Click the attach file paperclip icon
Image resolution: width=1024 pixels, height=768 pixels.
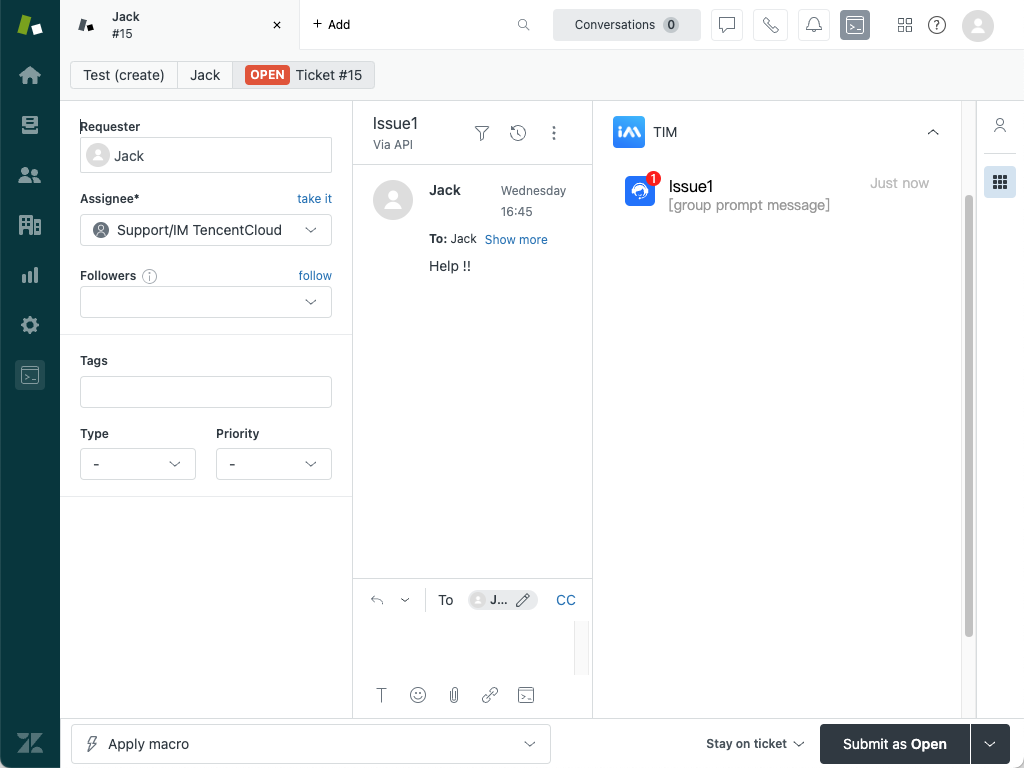pos(454,695)
